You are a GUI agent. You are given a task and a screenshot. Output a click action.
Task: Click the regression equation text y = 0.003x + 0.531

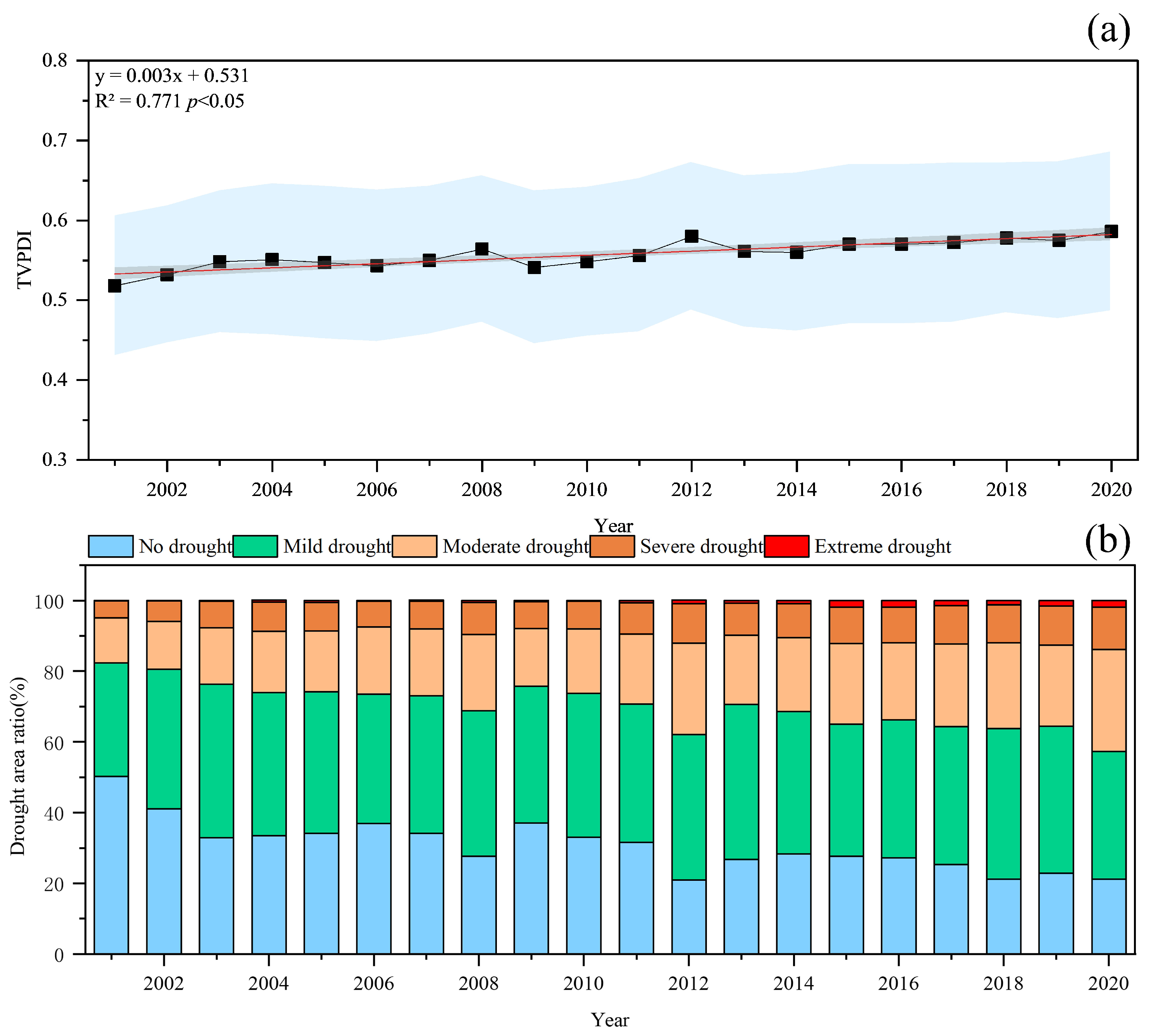[x=171, y=76]
